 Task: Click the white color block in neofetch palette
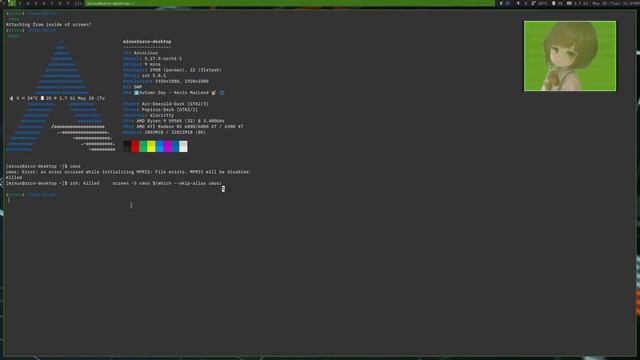coord(183,146)
